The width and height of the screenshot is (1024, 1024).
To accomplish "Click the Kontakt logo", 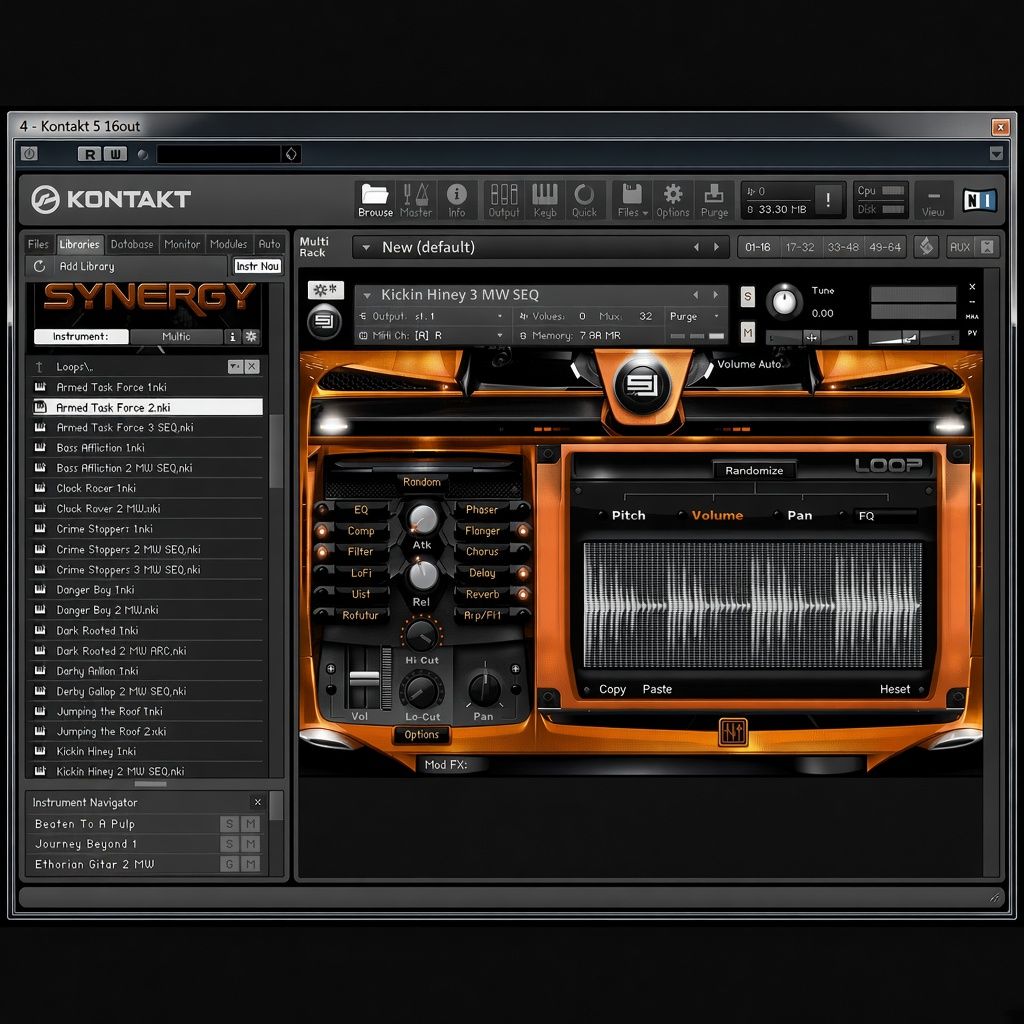I will [111, 199].
